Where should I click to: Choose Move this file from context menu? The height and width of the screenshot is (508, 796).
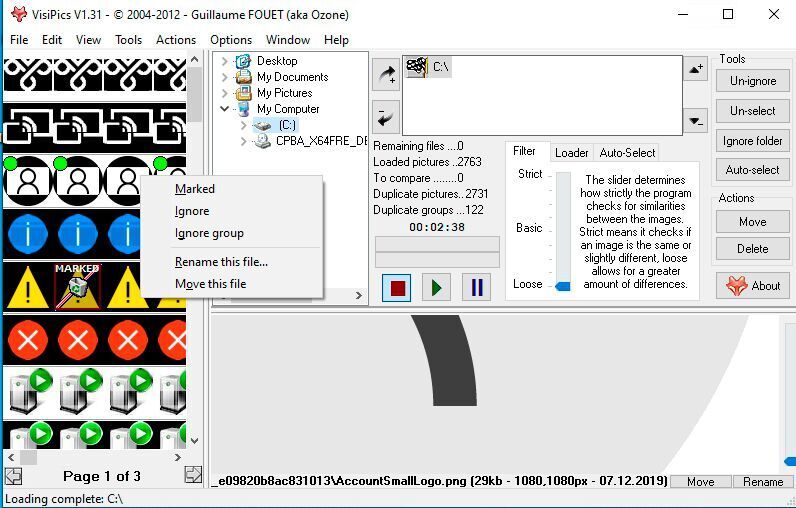pos(231,284)
